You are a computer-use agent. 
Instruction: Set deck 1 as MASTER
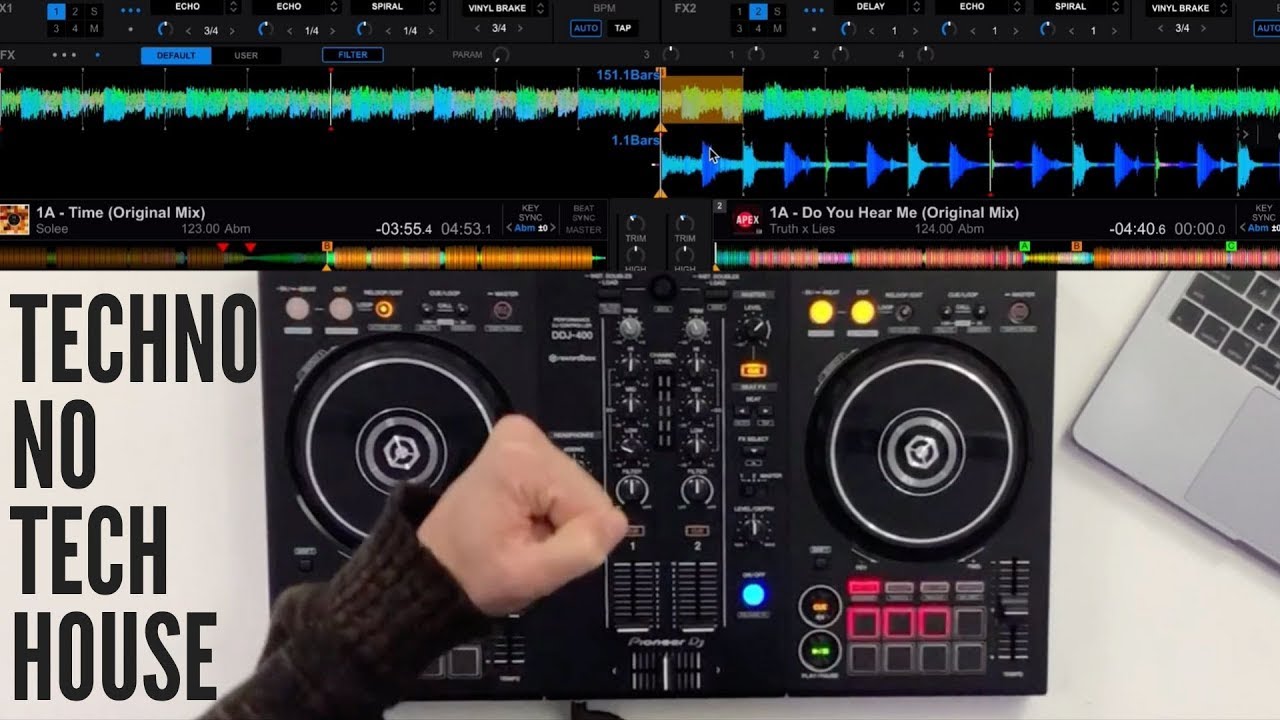coord(583,230)
